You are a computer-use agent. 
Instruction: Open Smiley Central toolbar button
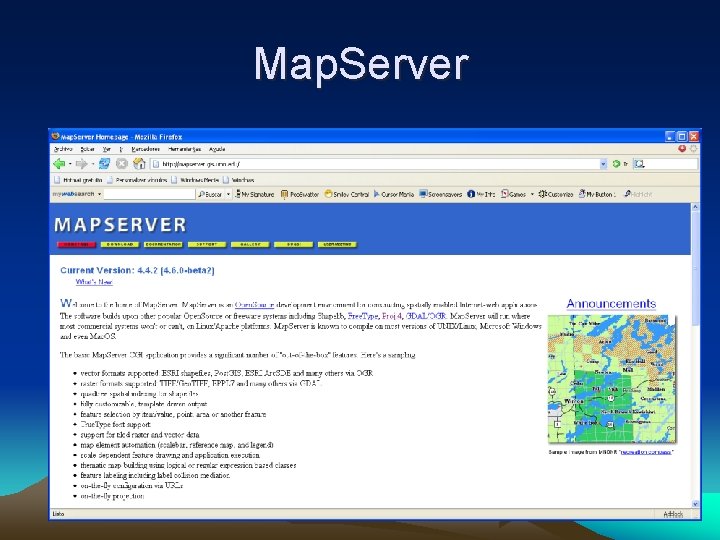click(x=347, y=194)
